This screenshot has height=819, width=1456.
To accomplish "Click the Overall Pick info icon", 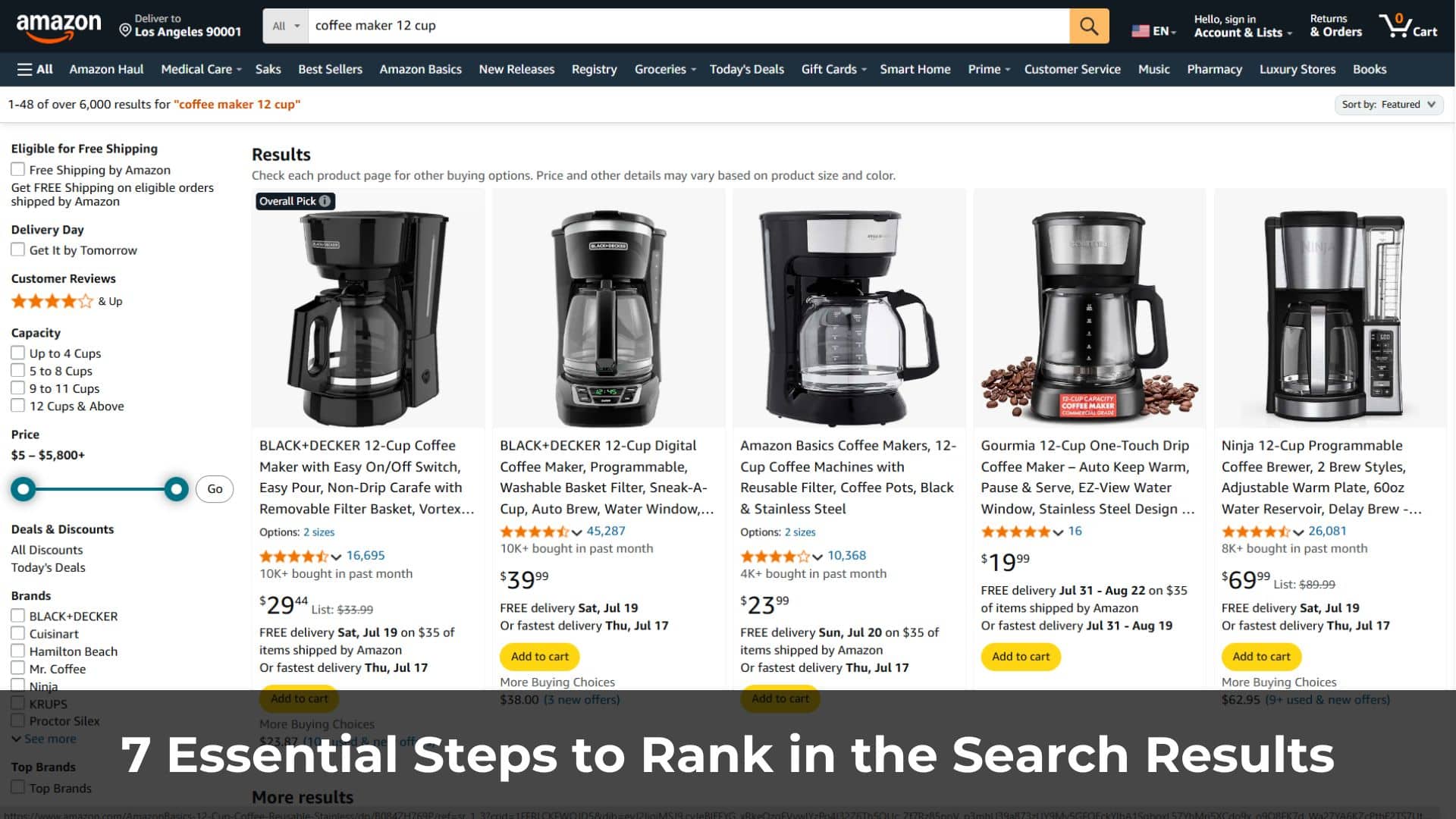I will coord(325,201).
